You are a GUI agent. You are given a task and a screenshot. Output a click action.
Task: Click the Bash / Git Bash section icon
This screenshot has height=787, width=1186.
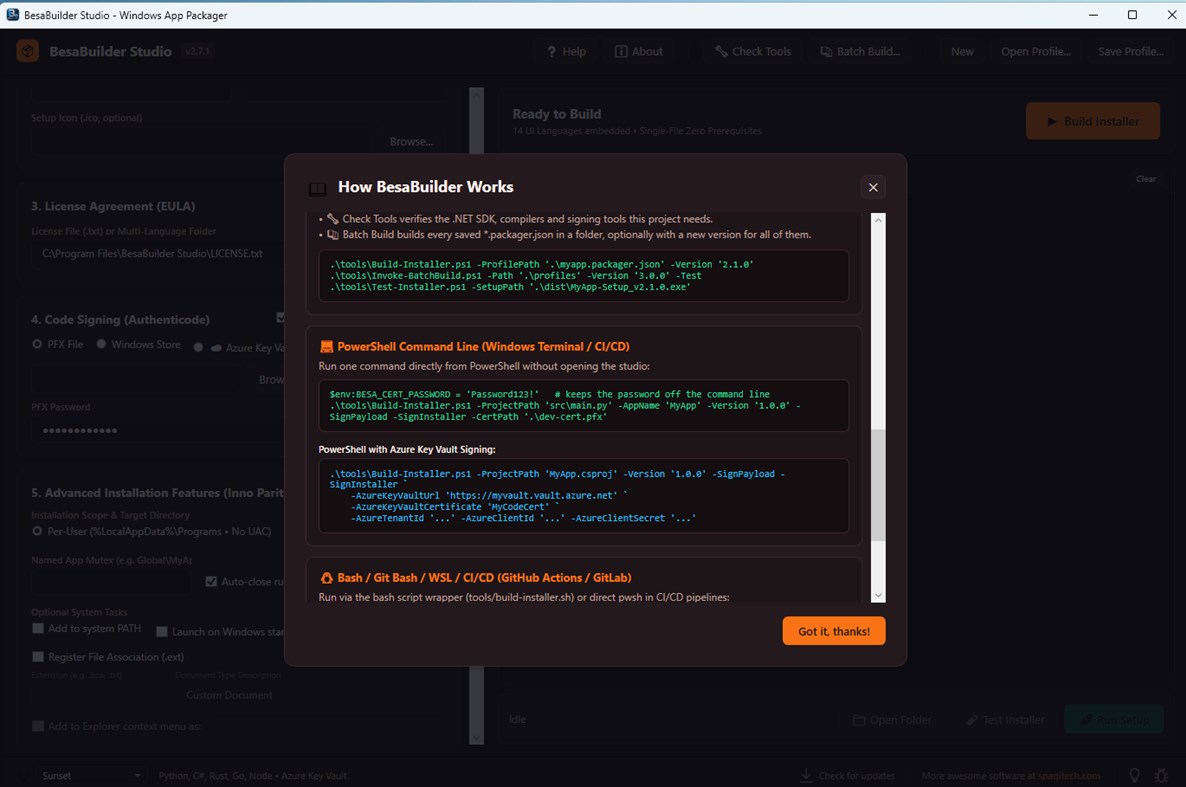coord(327,578)
